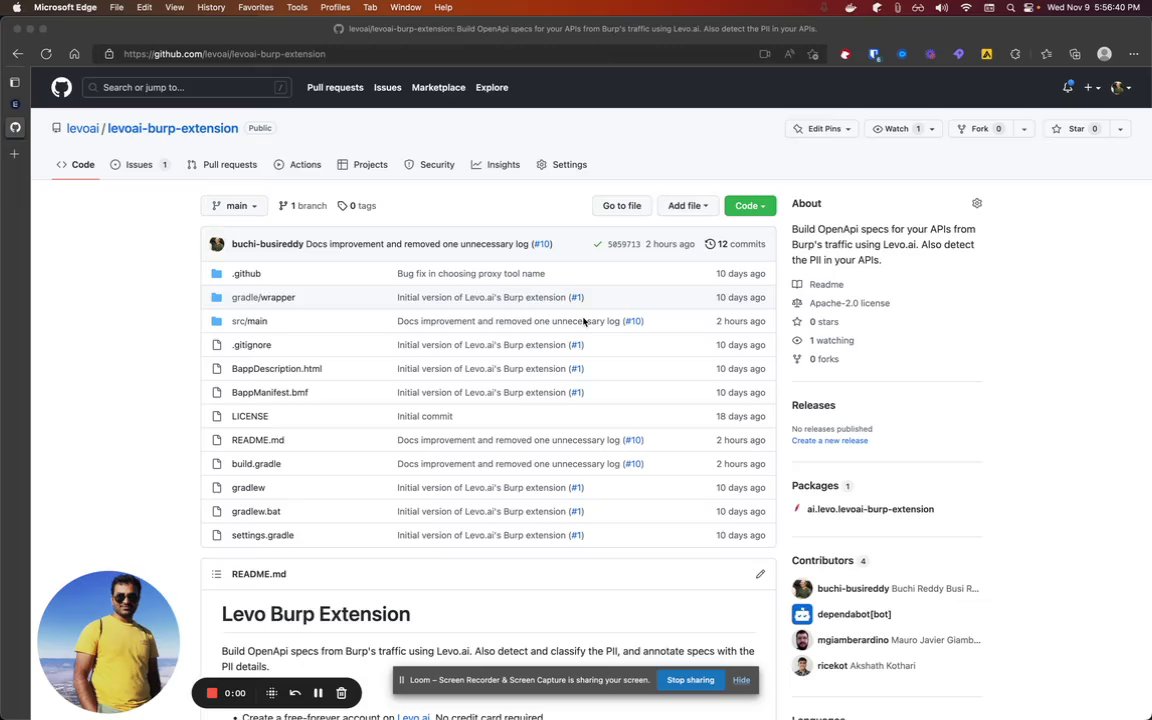Viewport: 1152px width, 720px height.
Task: Open the notifications bell icon
Action: tap(1068, 87)
